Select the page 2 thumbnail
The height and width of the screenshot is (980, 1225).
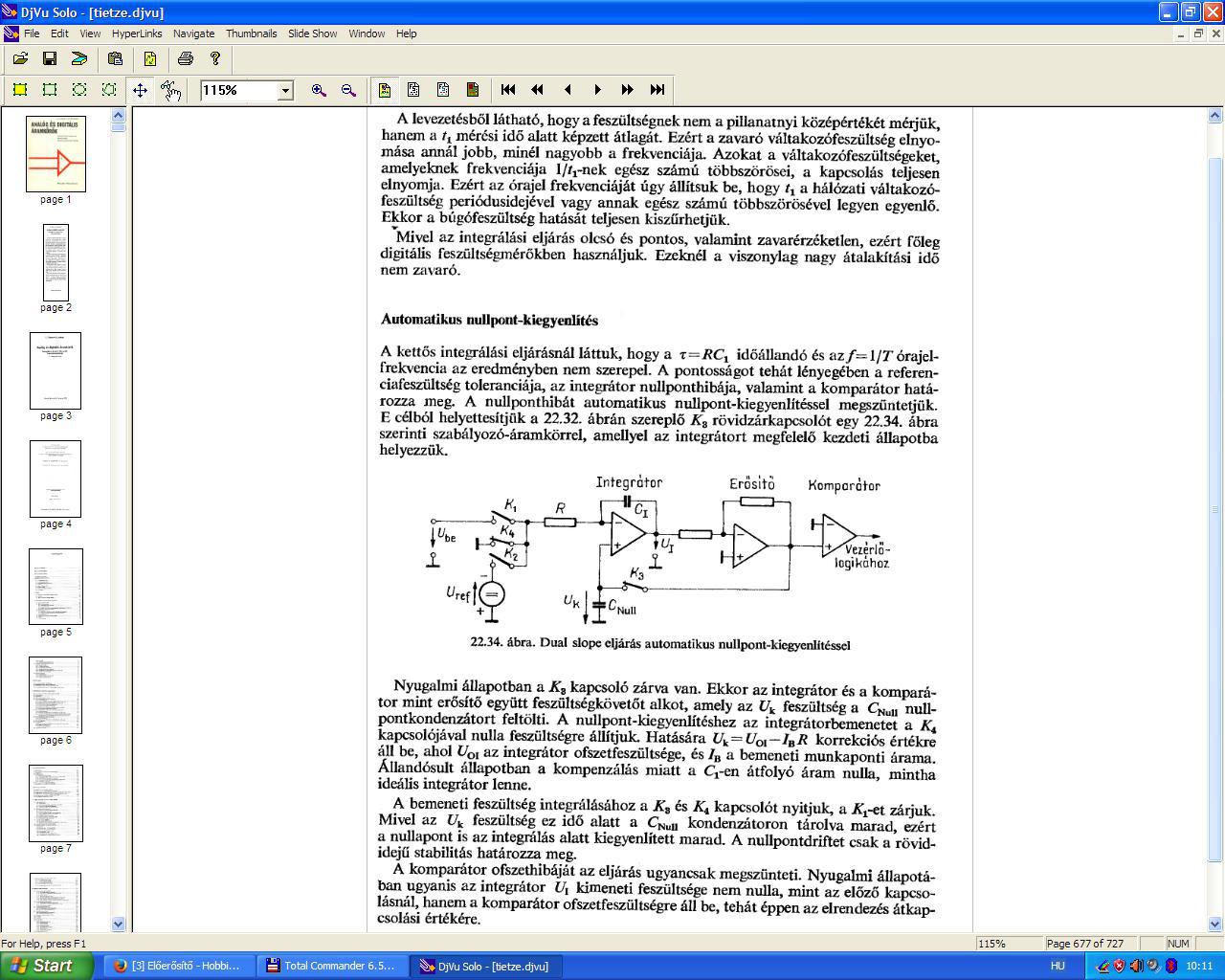click(x=56, y=262)
